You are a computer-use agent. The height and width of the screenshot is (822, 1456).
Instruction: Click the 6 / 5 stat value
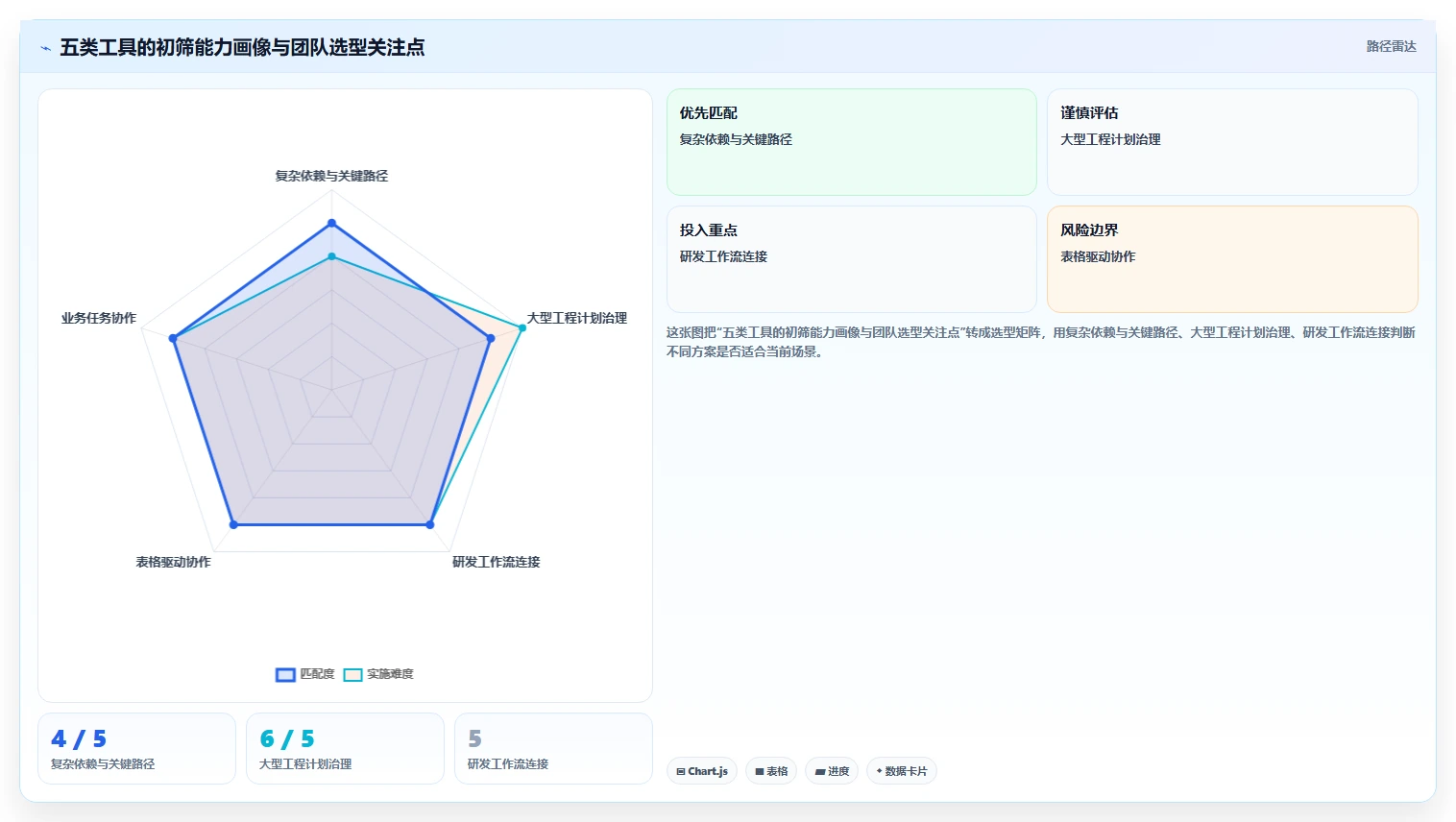(287, 738)
